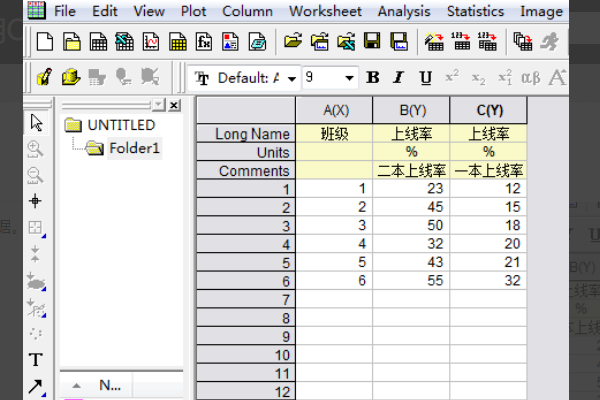Select column B(Y) header
Viewport: 600px width, 400px height.
click(411, 109)
